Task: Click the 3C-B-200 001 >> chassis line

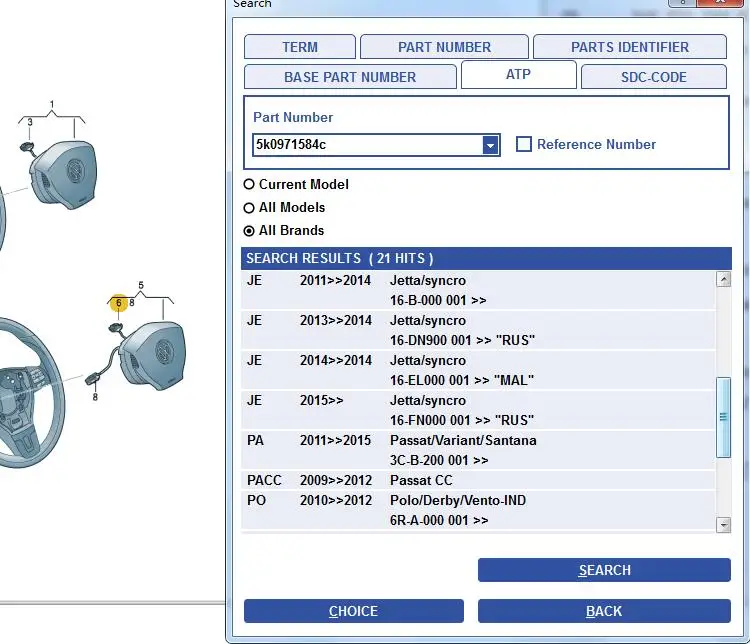Action: [x=439, y=460]
